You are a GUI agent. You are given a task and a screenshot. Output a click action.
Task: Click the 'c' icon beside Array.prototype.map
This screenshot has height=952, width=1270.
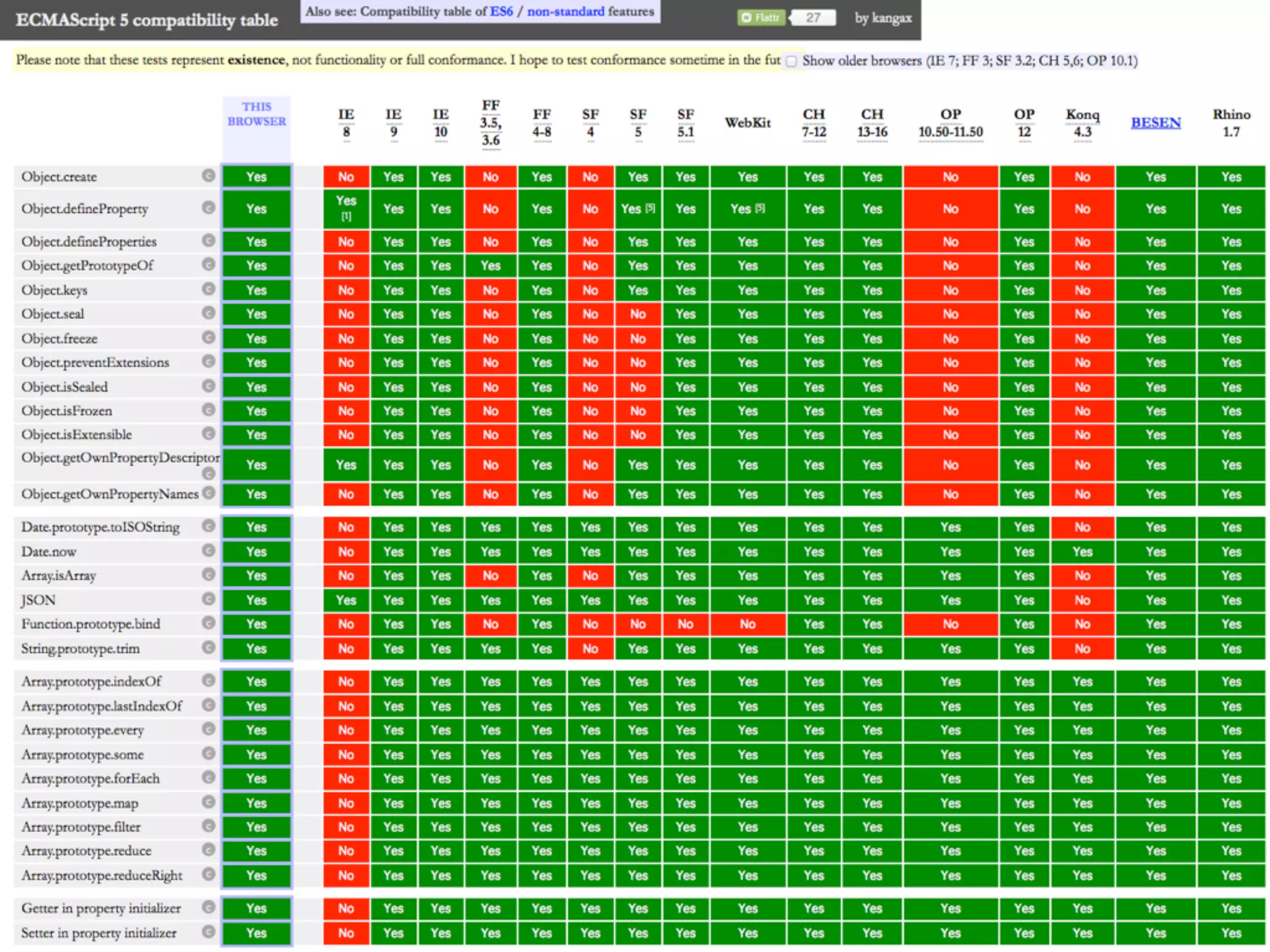208,803
